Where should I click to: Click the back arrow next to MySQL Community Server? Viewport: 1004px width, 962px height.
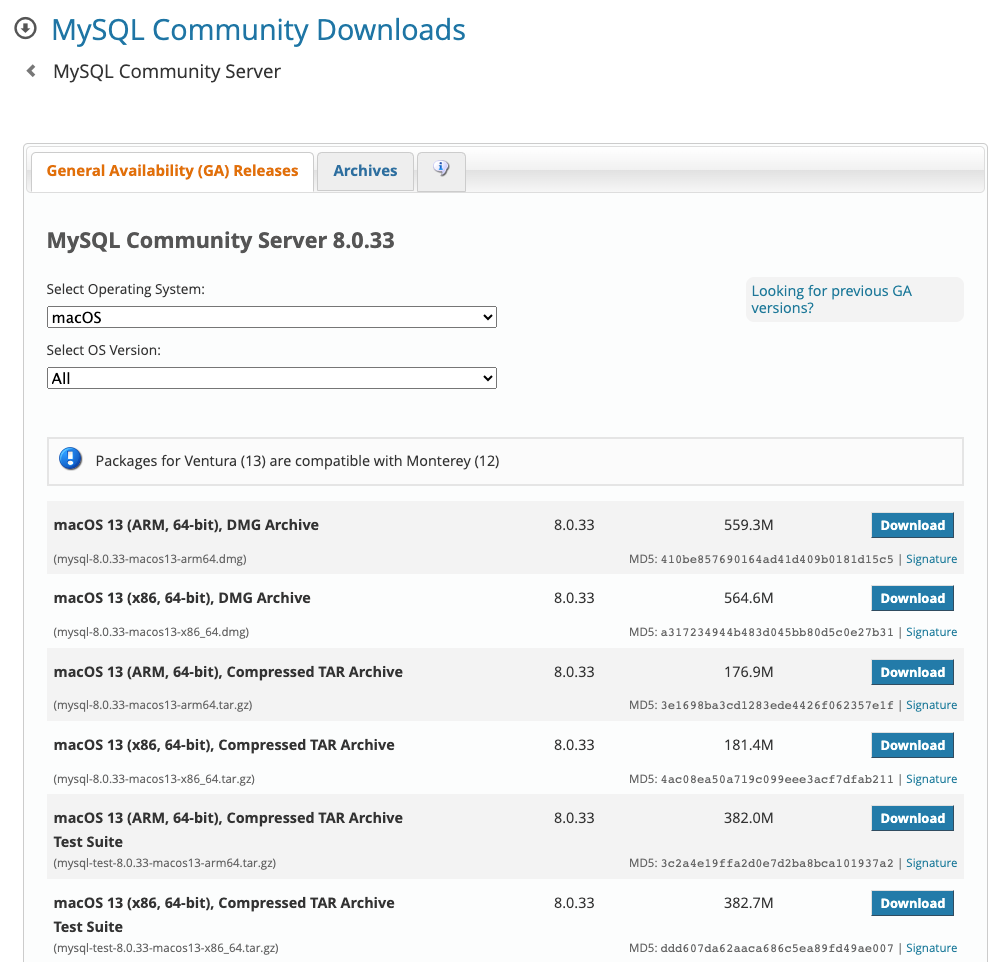tap(31, 71)
